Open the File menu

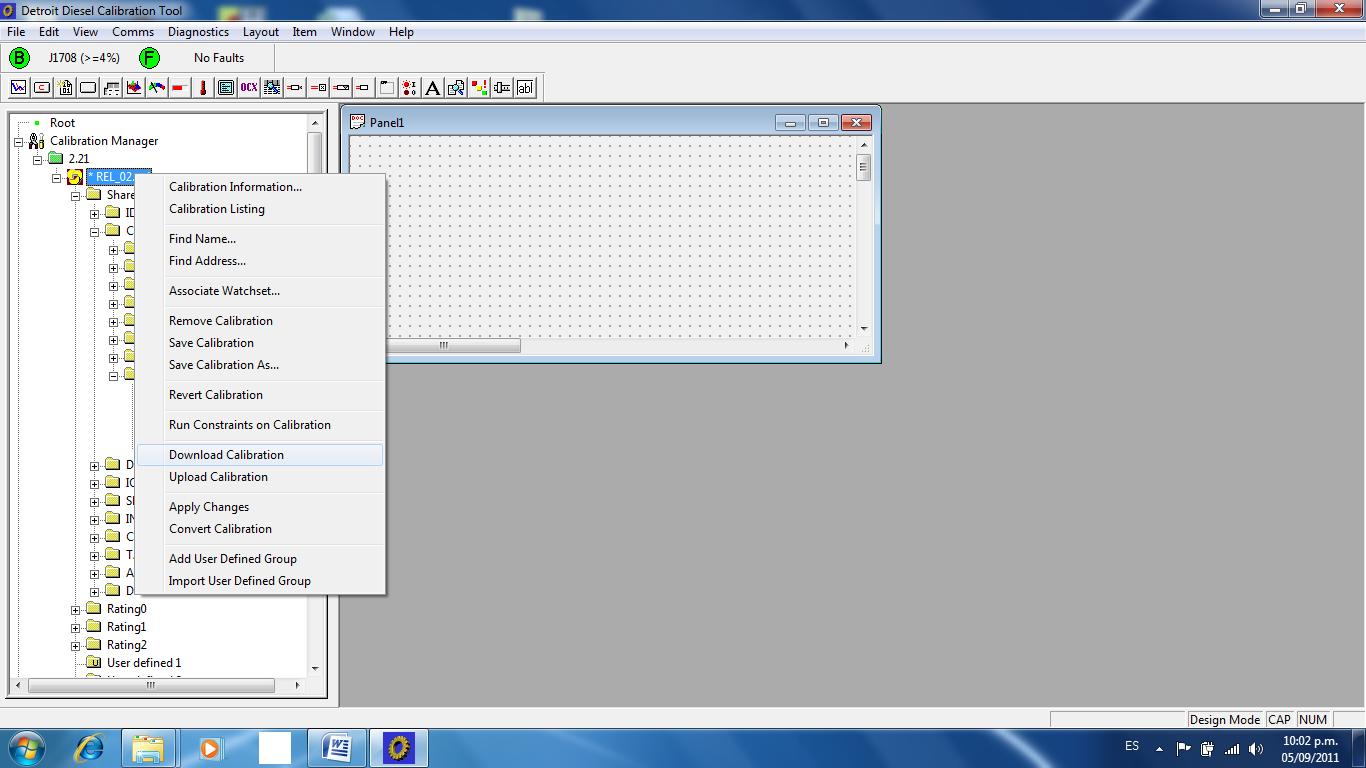16,32
